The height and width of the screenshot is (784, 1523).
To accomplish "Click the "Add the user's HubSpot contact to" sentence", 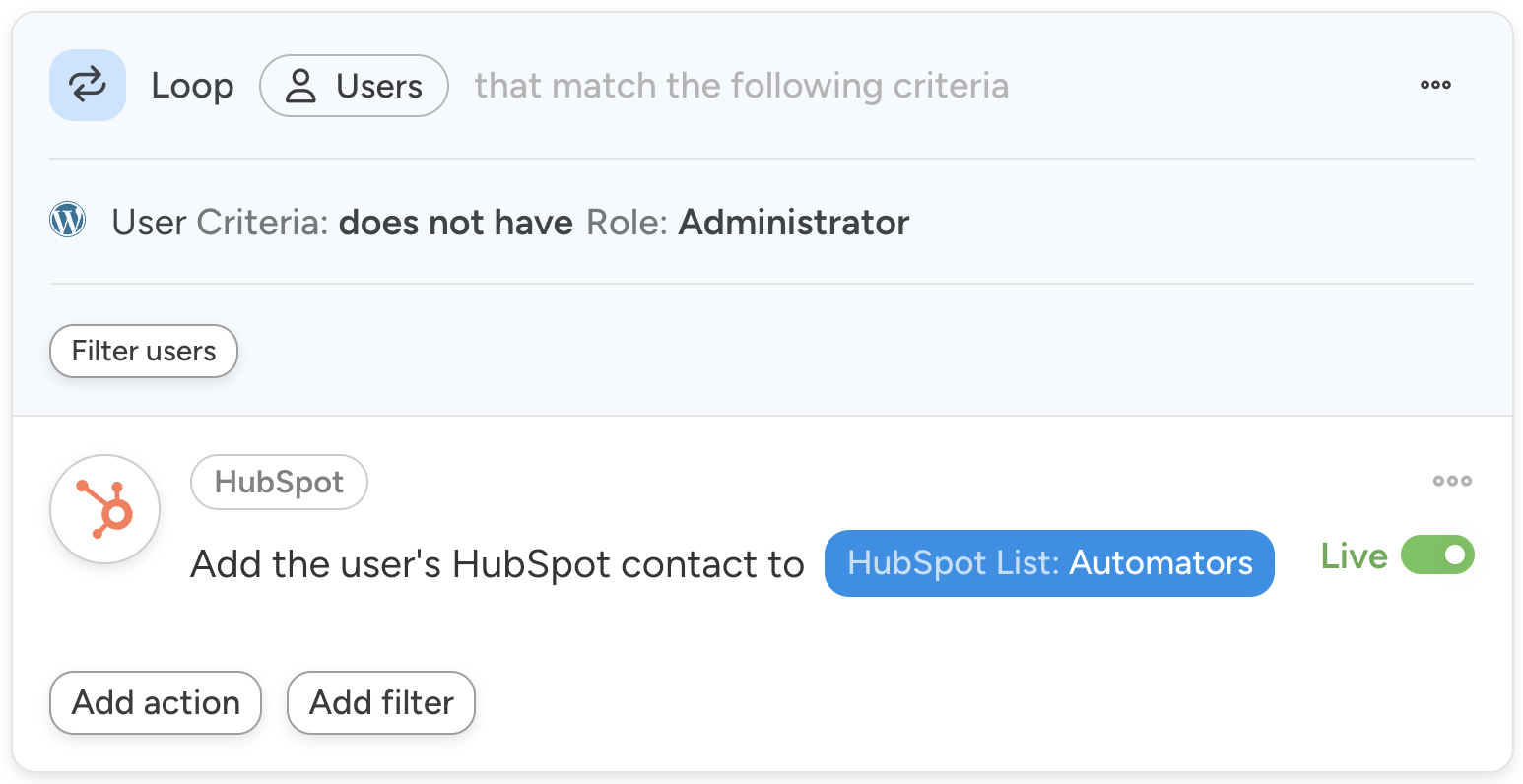I will 497,564.
